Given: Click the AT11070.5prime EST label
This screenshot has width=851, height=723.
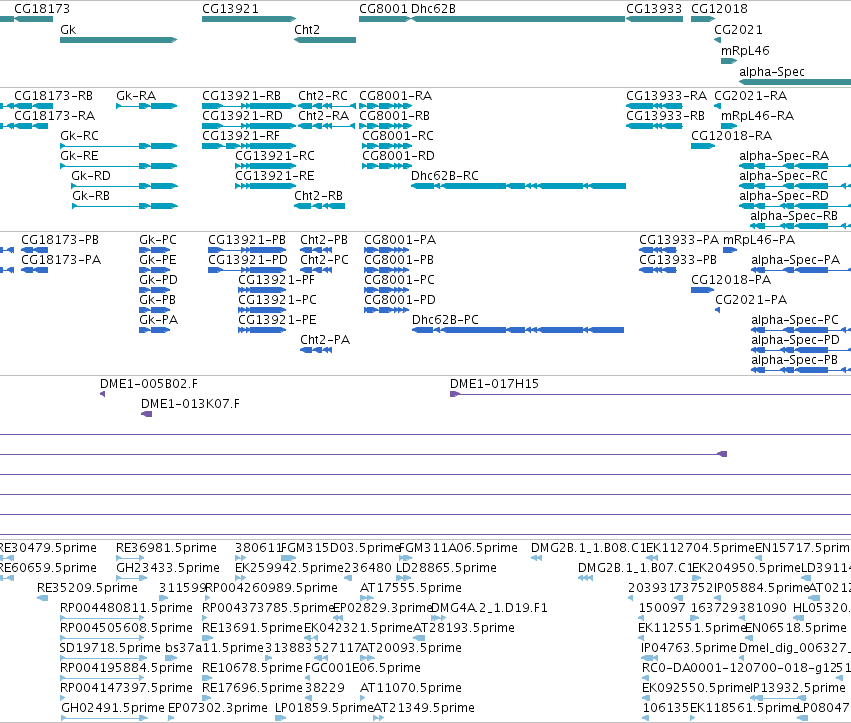Looking at the screenshot, I should (x=411, y=688).
